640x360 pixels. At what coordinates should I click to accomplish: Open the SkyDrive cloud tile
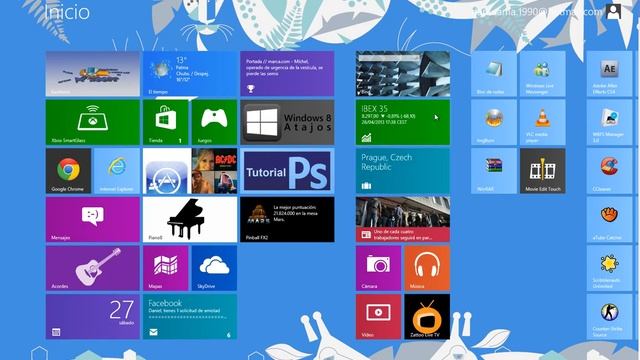[x=214, y=268]
